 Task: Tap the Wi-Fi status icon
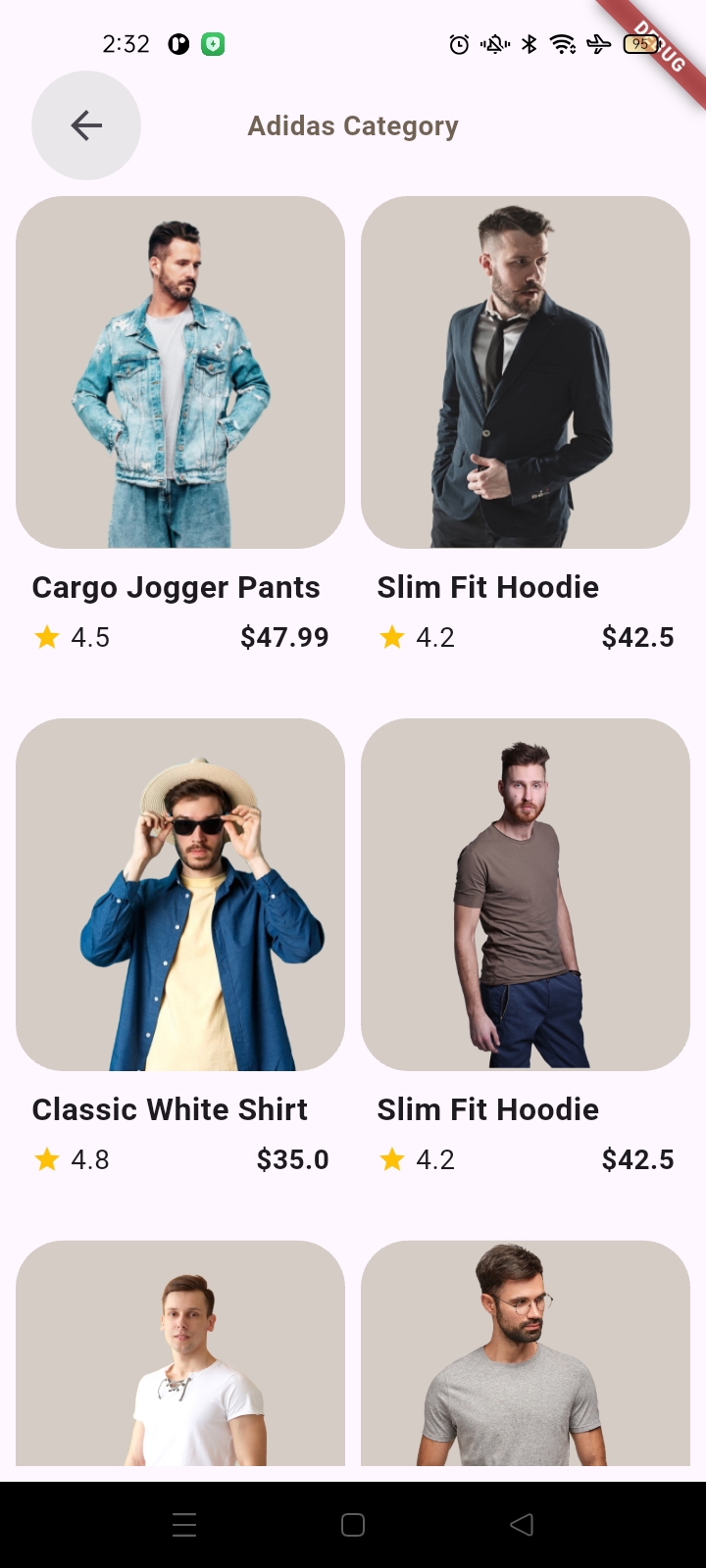click(x=563, y=44)
